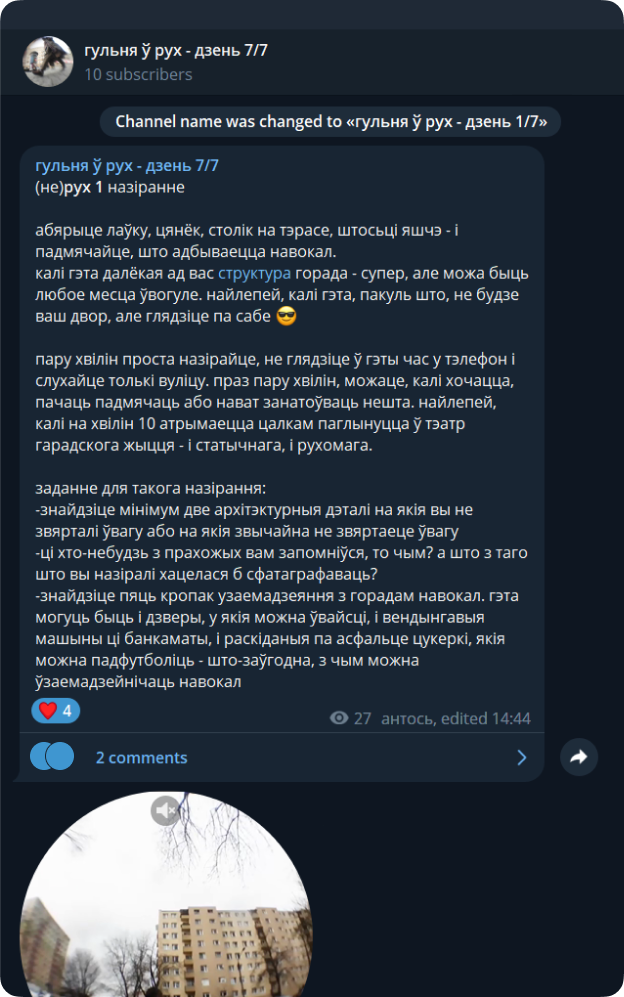Open the channel avatar in the header
The height and width of the screenshot is (997, 624).
[48, 62]
